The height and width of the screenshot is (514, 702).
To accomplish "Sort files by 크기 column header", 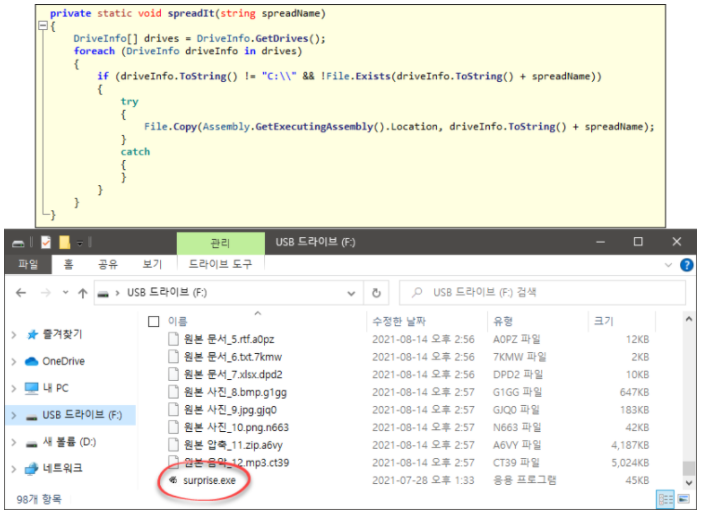I will pos(604,321).
